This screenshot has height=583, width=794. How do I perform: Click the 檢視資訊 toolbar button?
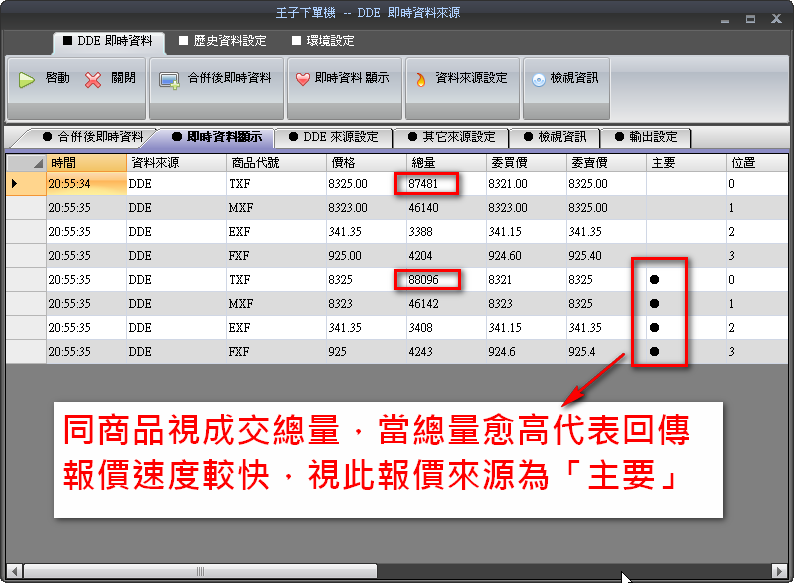(566, 88)
